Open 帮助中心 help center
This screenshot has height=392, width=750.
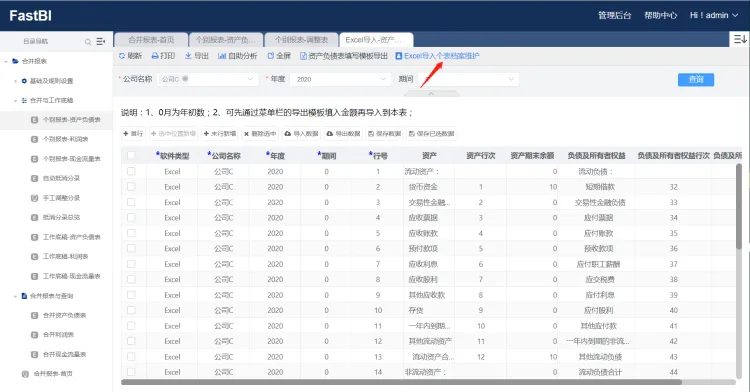pyautogui.click(x=661, y=15)
